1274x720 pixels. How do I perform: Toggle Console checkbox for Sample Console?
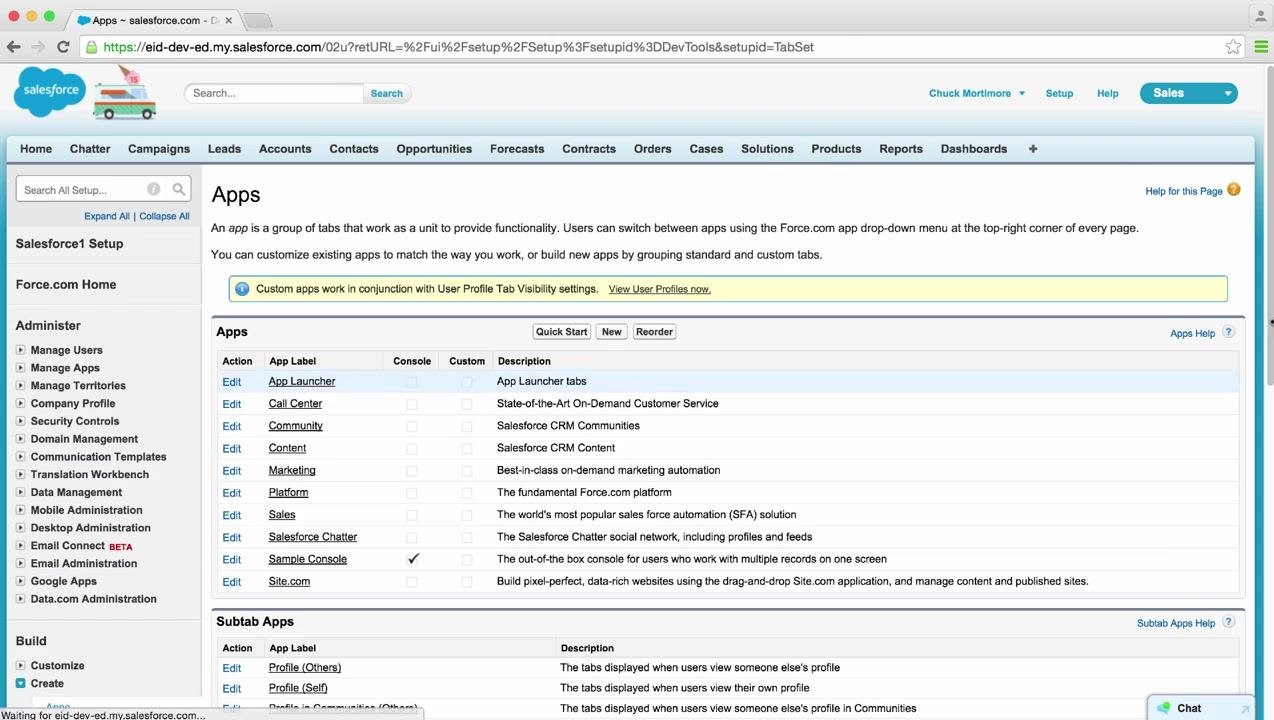[413, 559]
